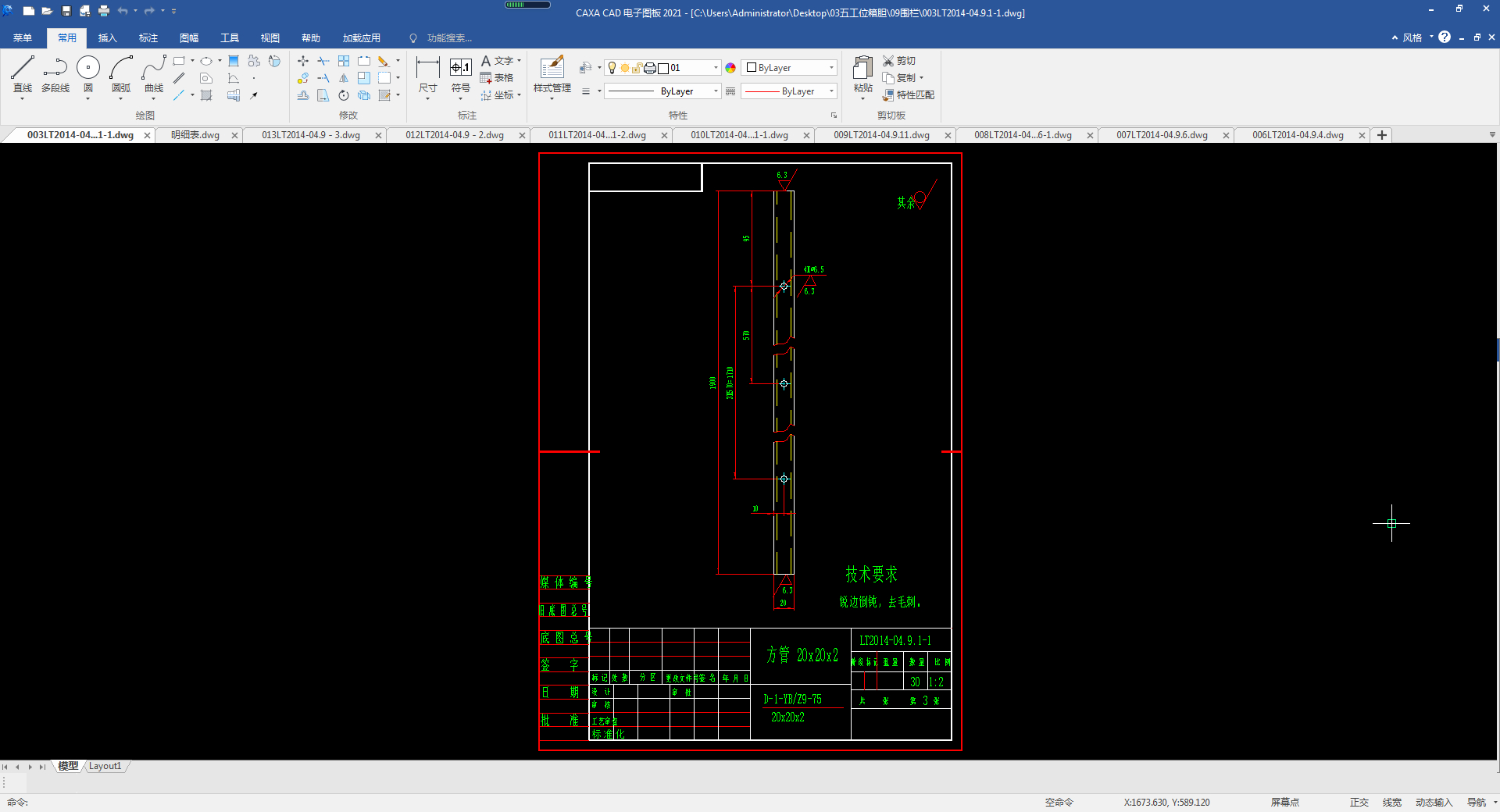This screenshot has width=1500, height=812.
Task: Choose the 曲线 curve tool
Action: (154, 74)
